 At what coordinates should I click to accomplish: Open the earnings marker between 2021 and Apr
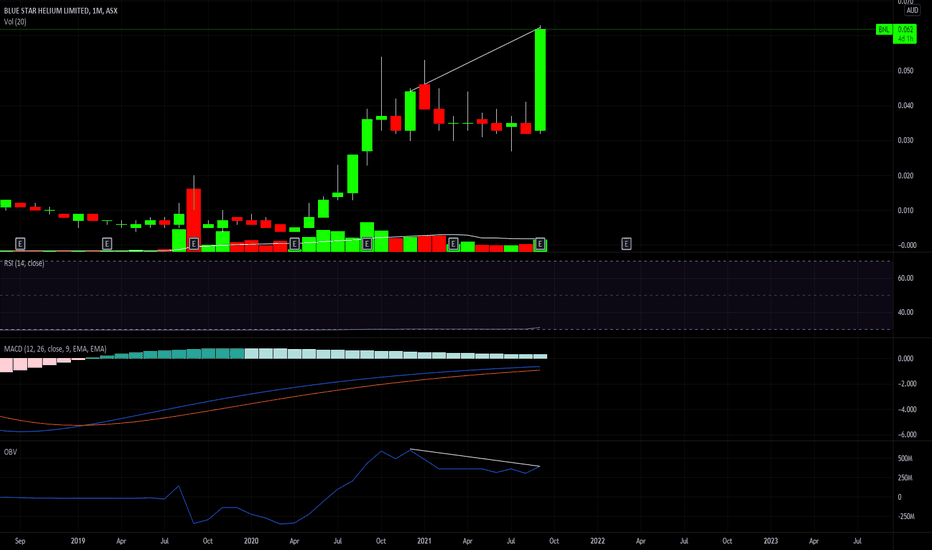pos(453,244)
